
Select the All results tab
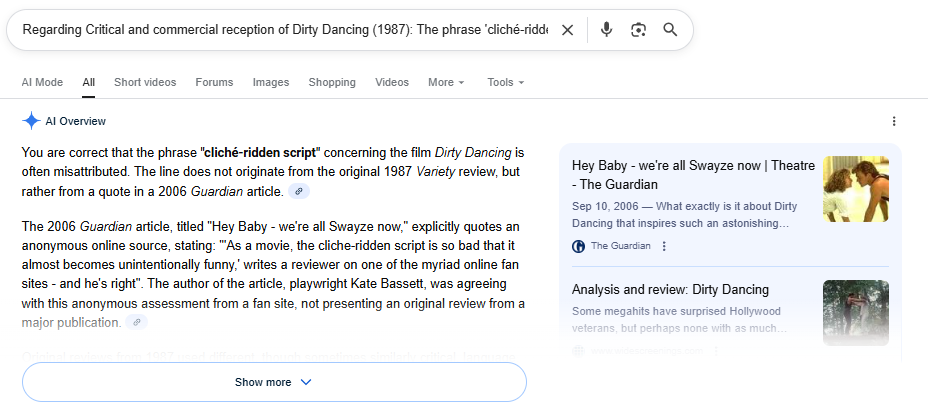[x=89, y=82]
